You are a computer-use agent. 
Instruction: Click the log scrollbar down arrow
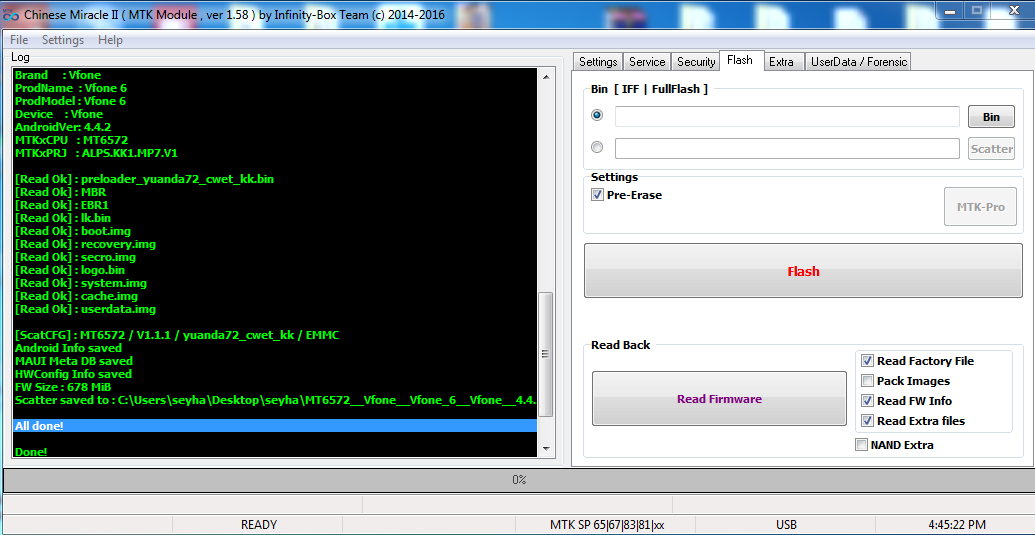[545, 448]
